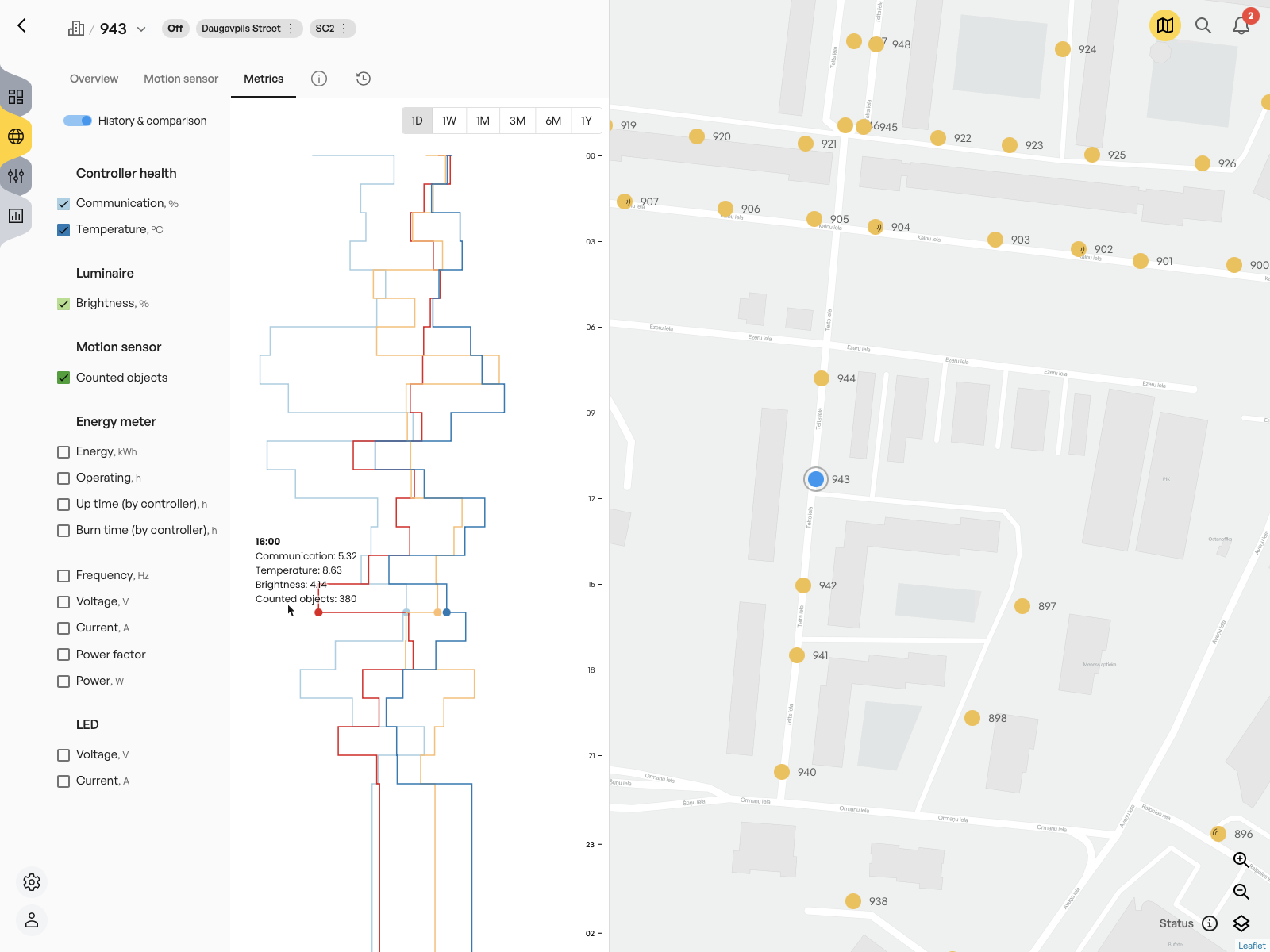Viewport: 1270px width, 952px height.
Task: Disable the Counted objects checkbox
Action: tap(63, 378)
